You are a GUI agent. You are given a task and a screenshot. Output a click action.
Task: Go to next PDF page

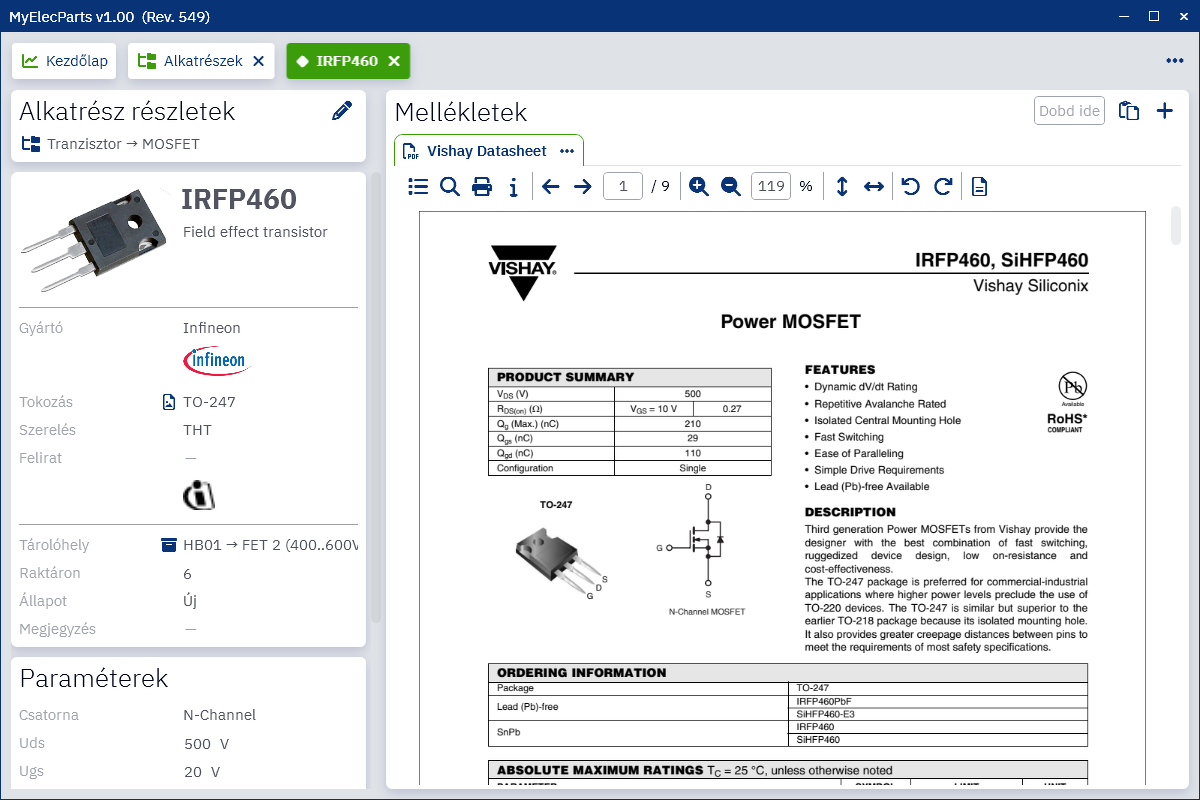click(x=582, y=186)
